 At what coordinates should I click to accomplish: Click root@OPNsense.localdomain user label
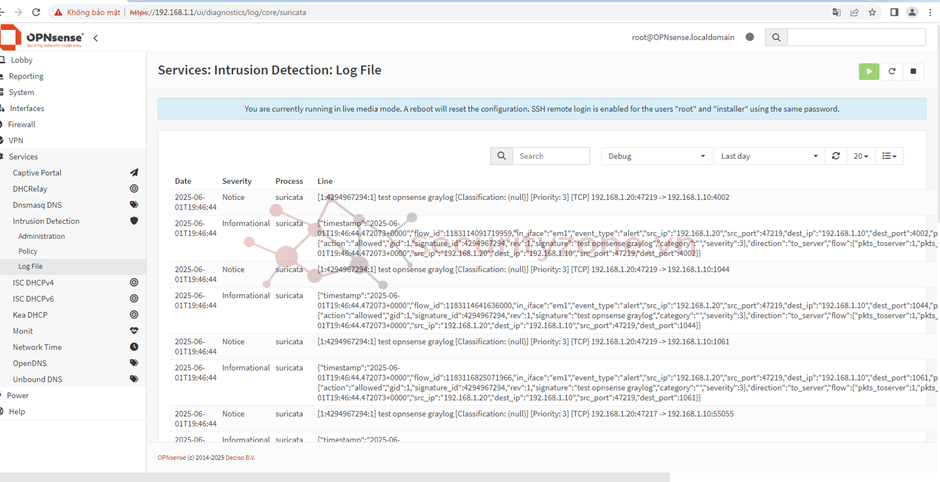(x=683, y=37)
